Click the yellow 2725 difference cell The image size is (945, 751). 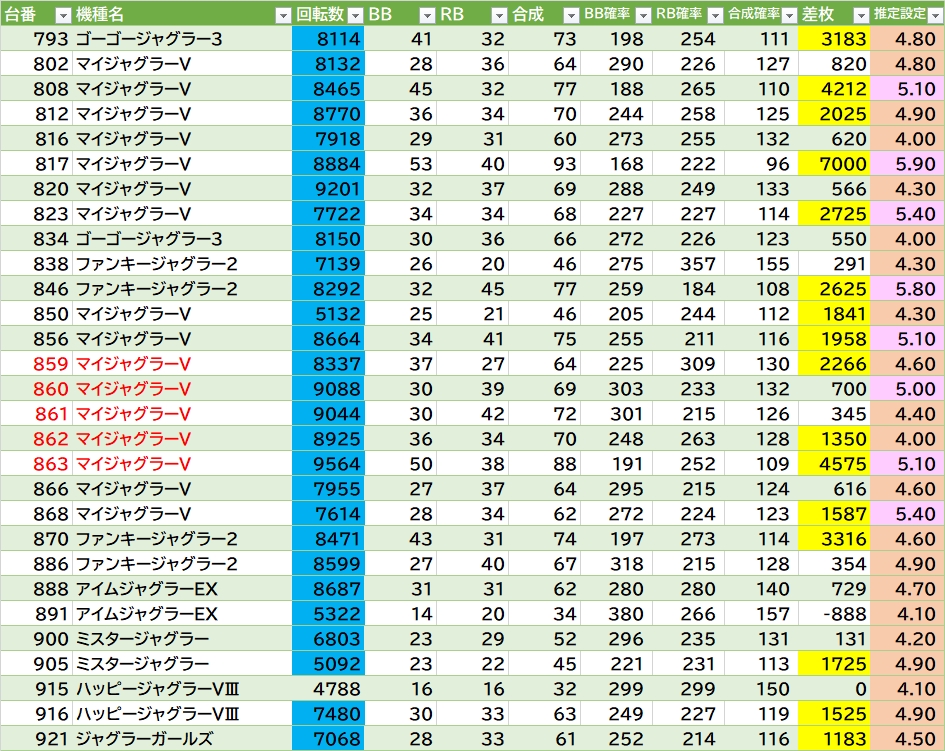pos(834,214)
